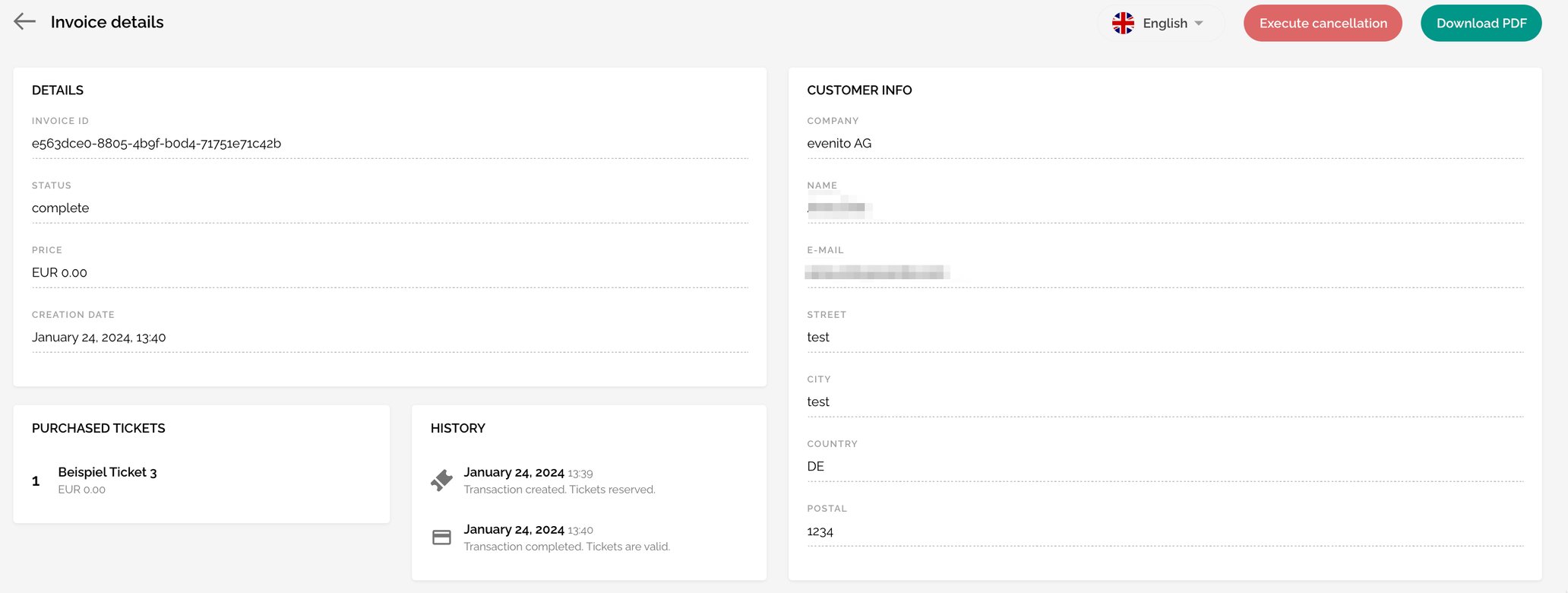Screen dimensions: 1568x593
Task: Expand the English language chevron
Action: pos(1200,24)
